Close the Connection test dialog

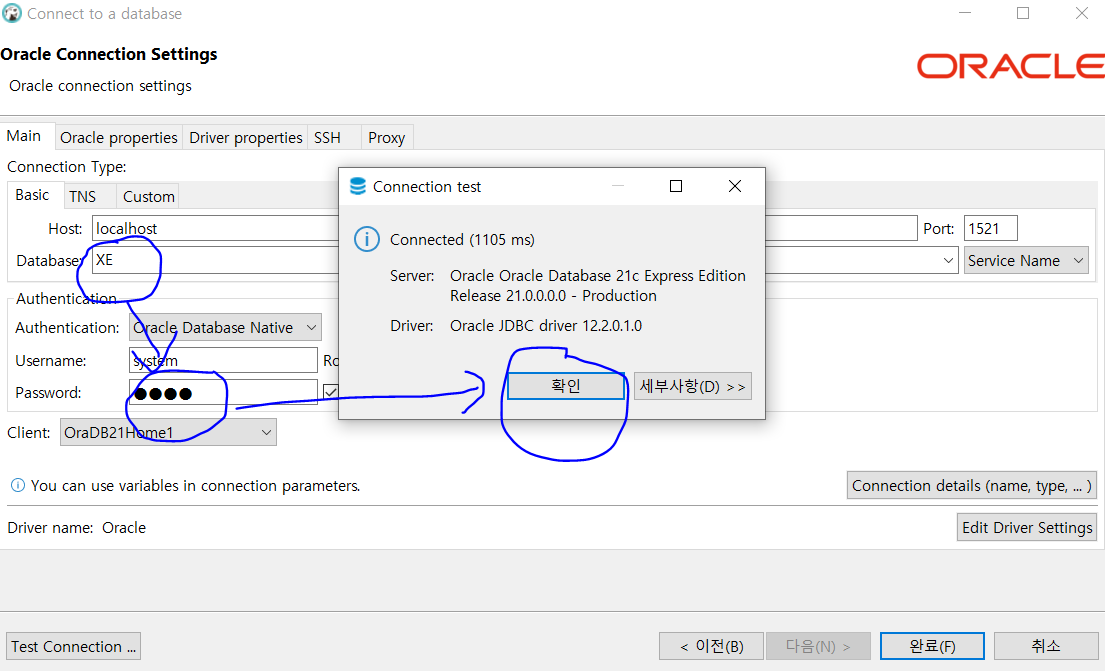735,186
